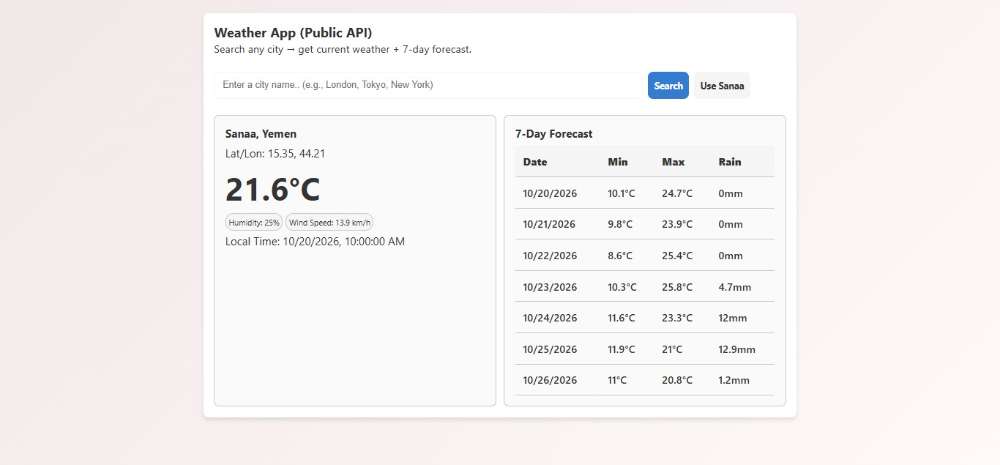This screenshot has width=1000, height=465.
Task: Click the 25.8°C maximum temperature
Action: tap(677, 287)
